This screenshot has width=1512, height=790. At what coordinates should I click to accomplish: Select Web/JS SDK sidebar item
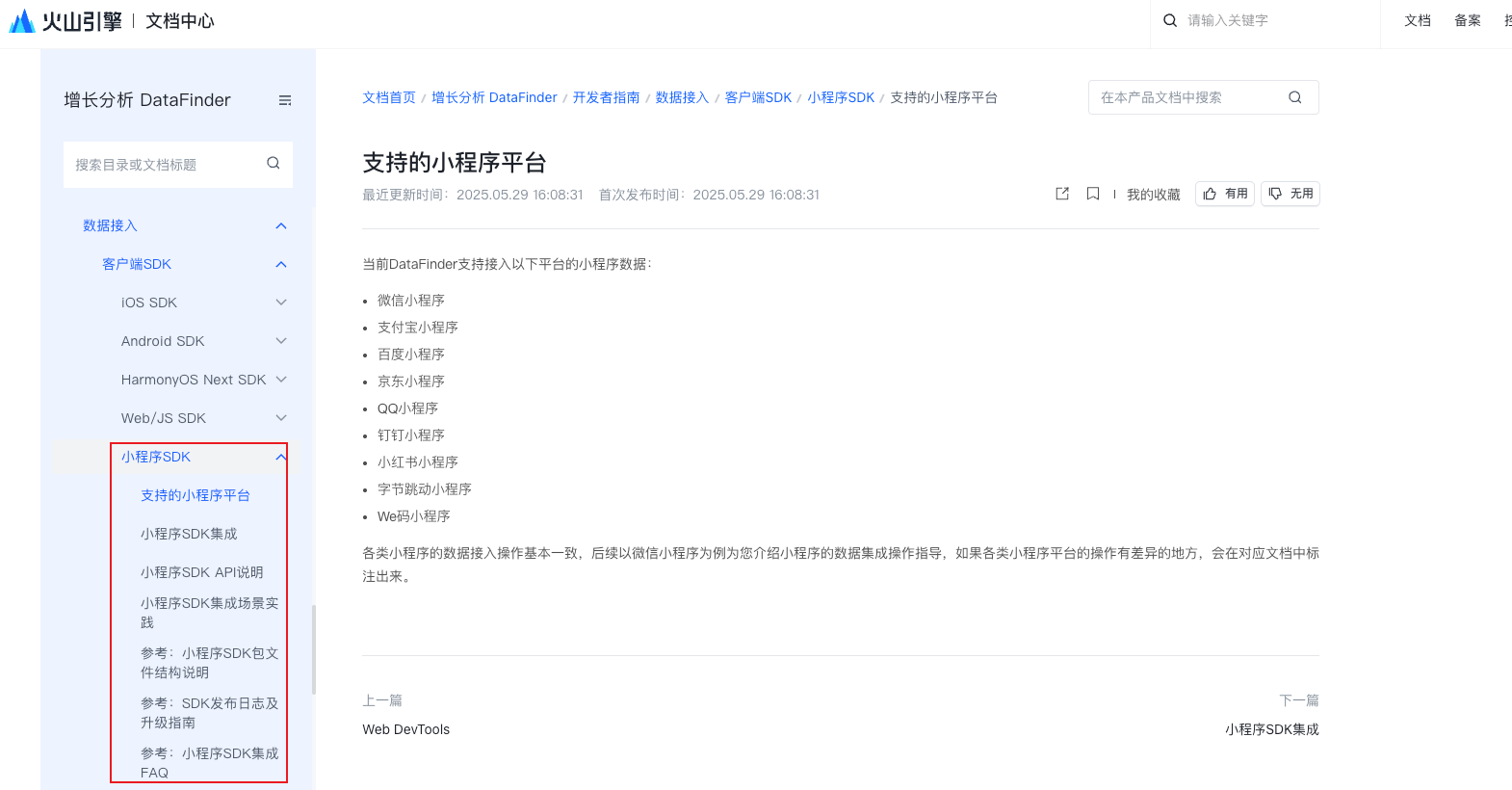click(x=164, y=418)
